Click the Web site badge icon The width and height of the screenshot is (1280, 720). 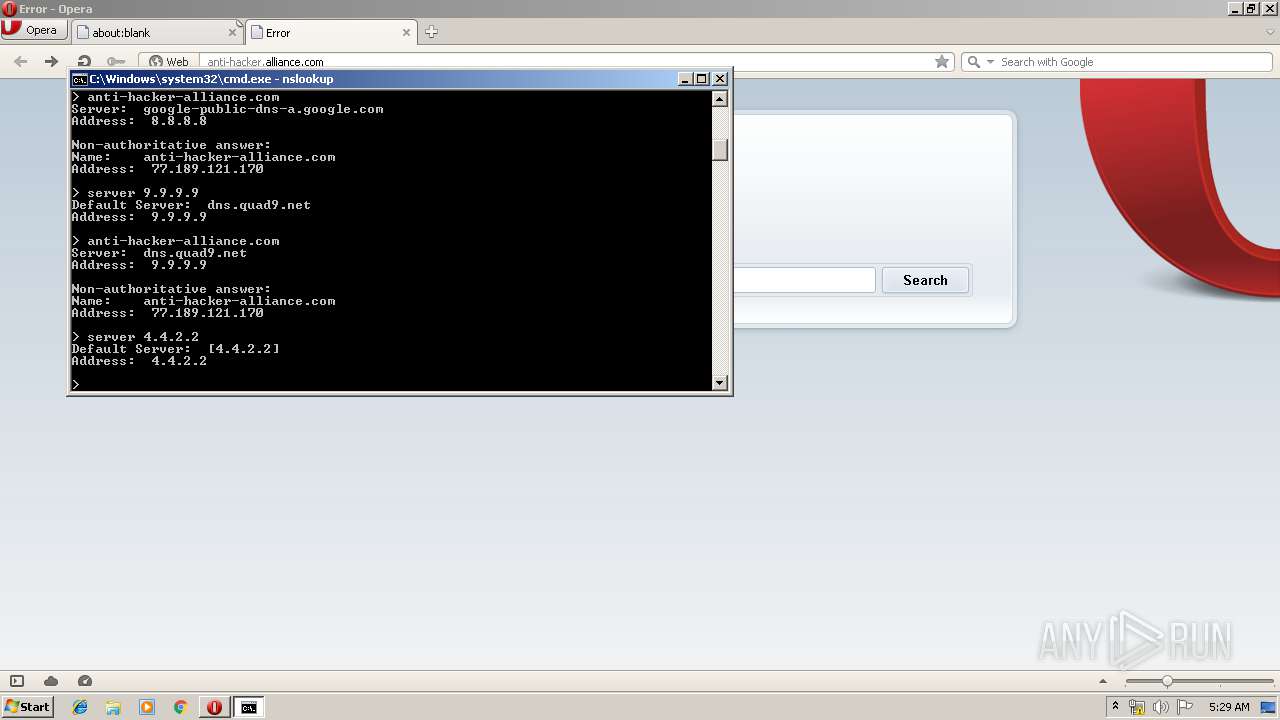(x=169, y=61)
